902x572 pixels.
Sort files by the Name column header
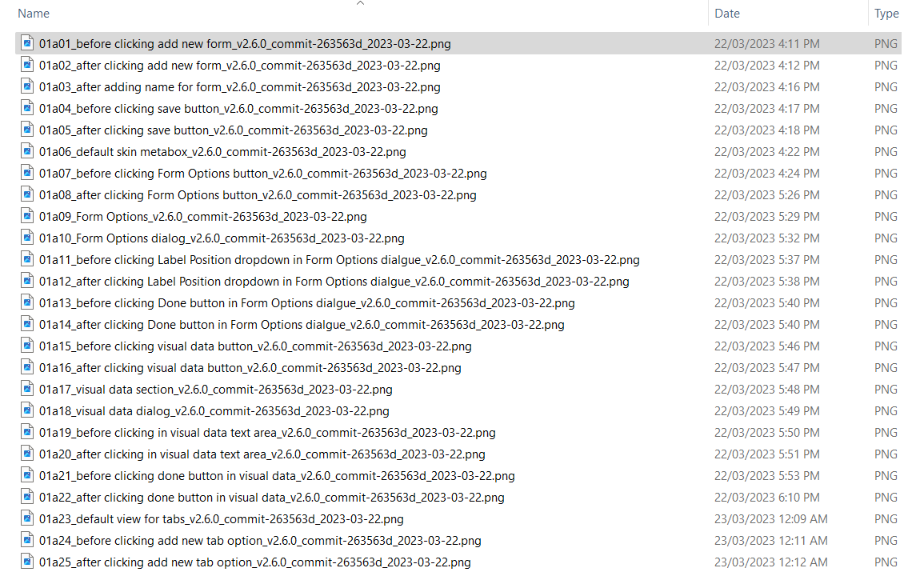[34, 14]
